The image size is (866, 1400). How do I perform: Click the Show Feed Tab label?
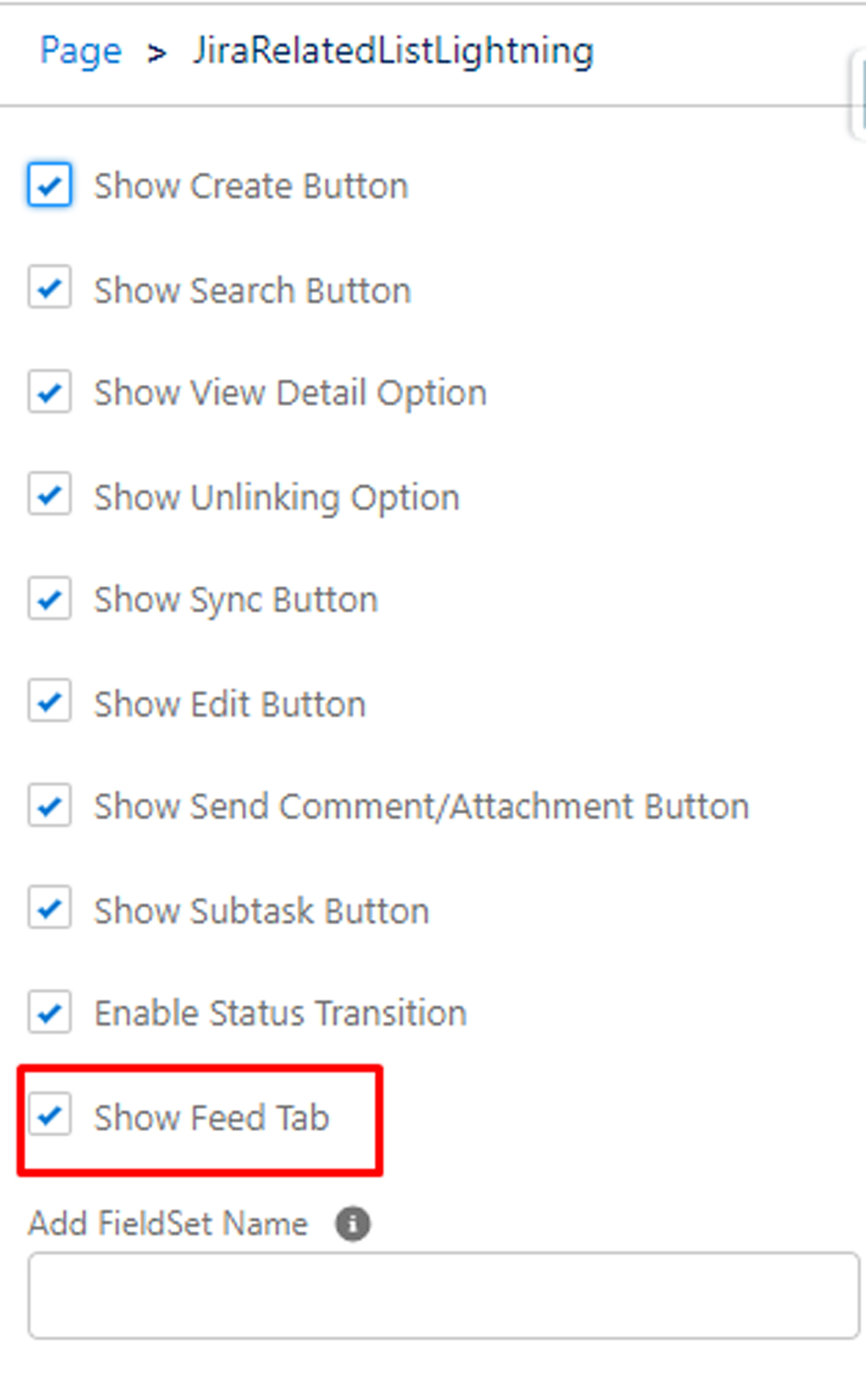(211, 1118)
